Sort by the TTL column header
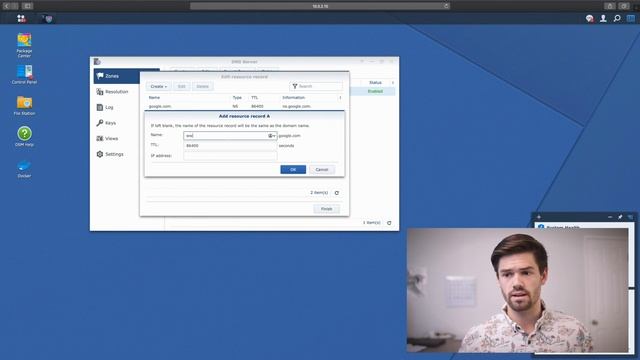640x360 pixels. tap(255, 98)
